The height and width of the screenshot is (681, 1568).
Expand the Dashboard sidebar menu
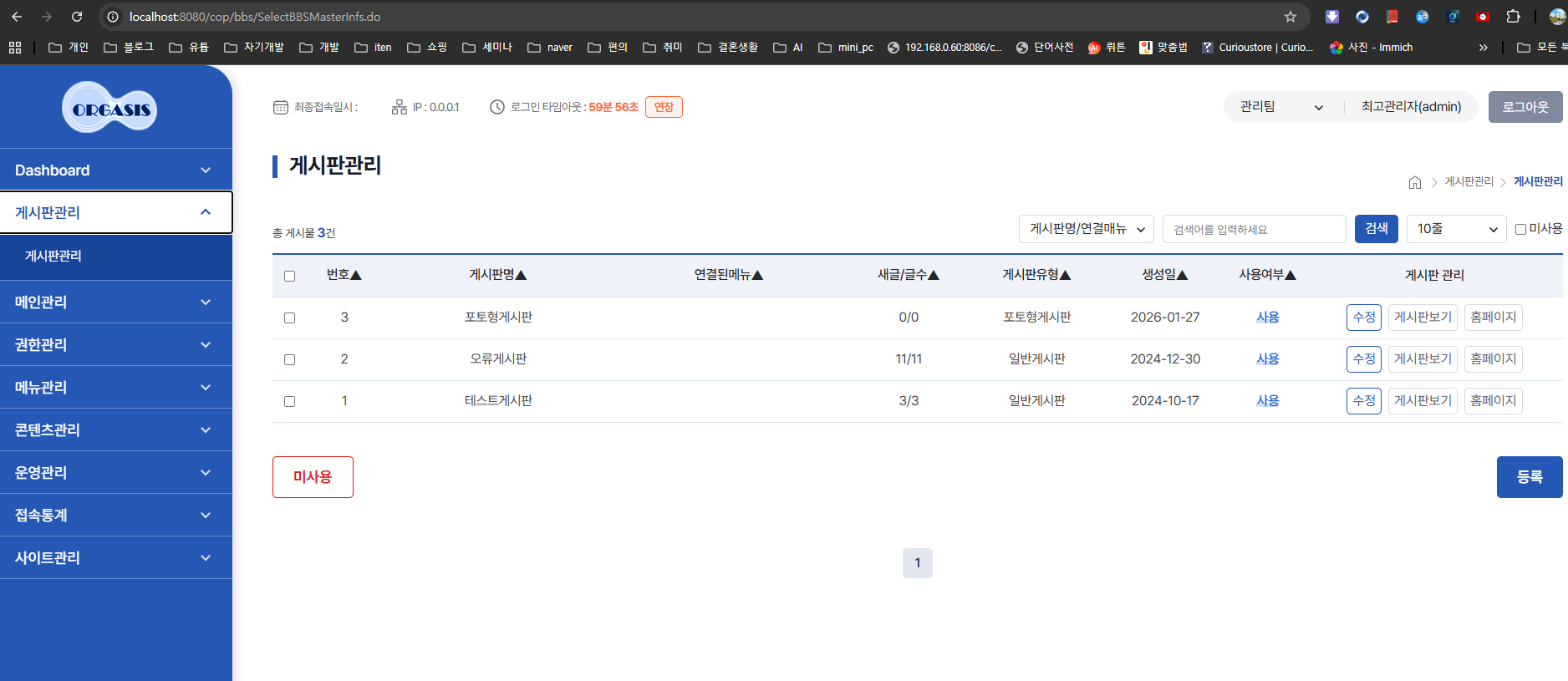click(116, 170)
